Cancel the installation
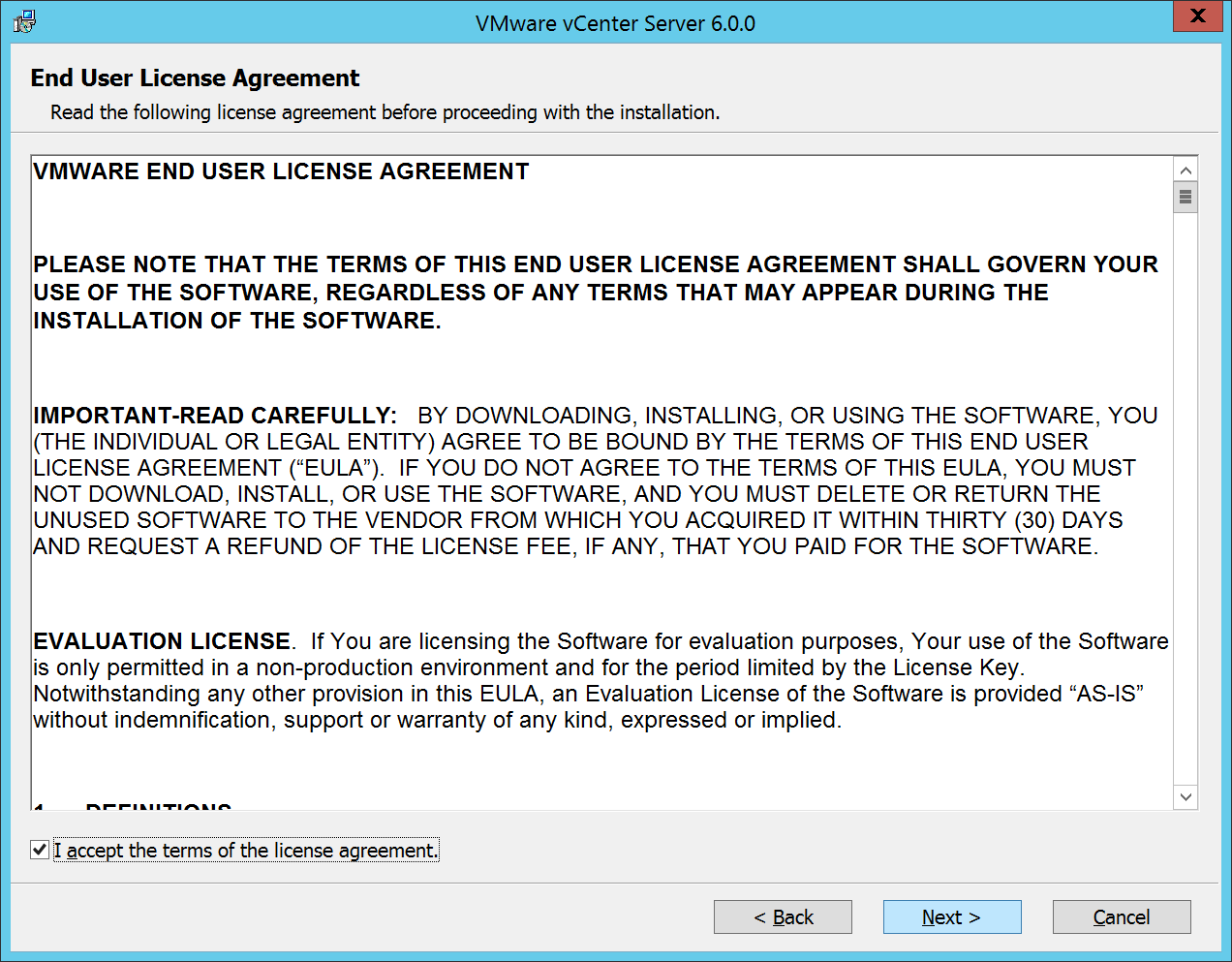Screen dimensions: 1232x962 coord(1122,916)
